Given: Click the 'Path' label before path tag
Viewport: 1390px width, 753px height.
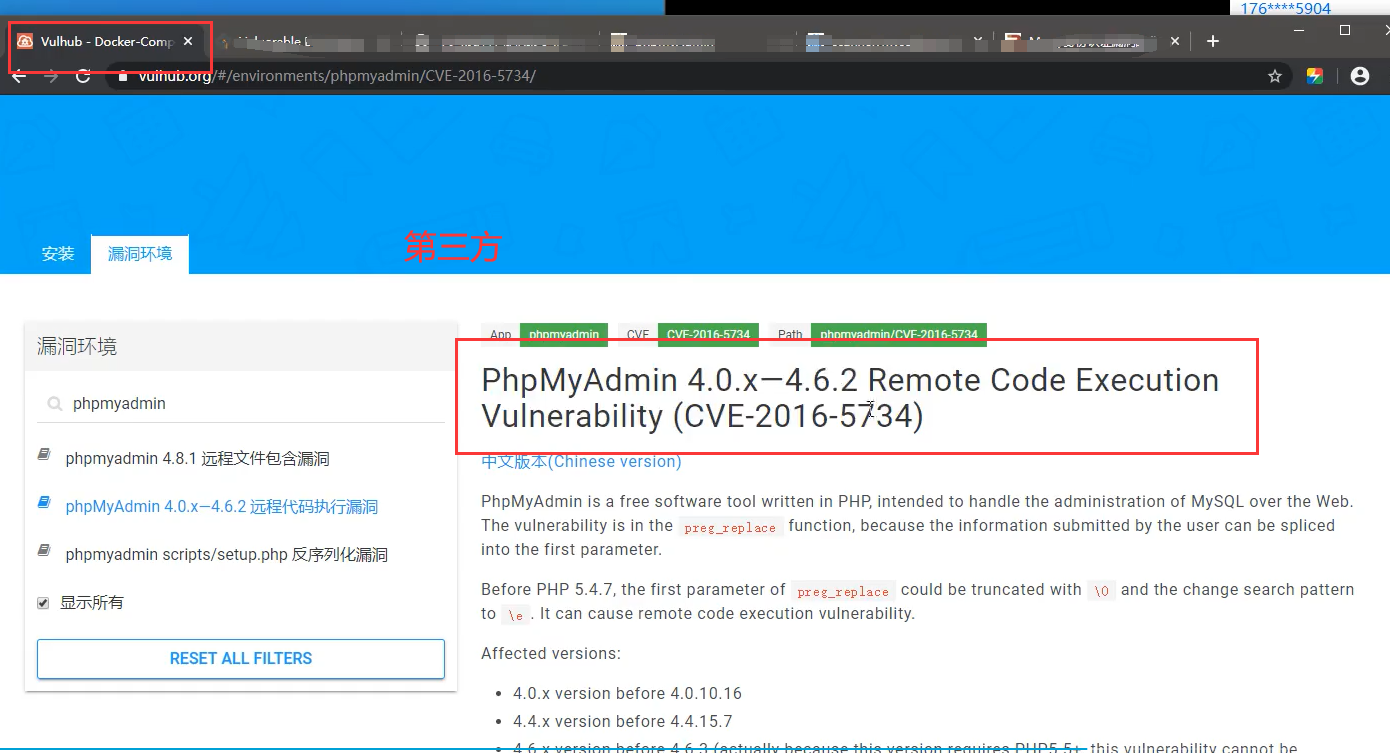Looking at the screenshot, I should 790,335.
